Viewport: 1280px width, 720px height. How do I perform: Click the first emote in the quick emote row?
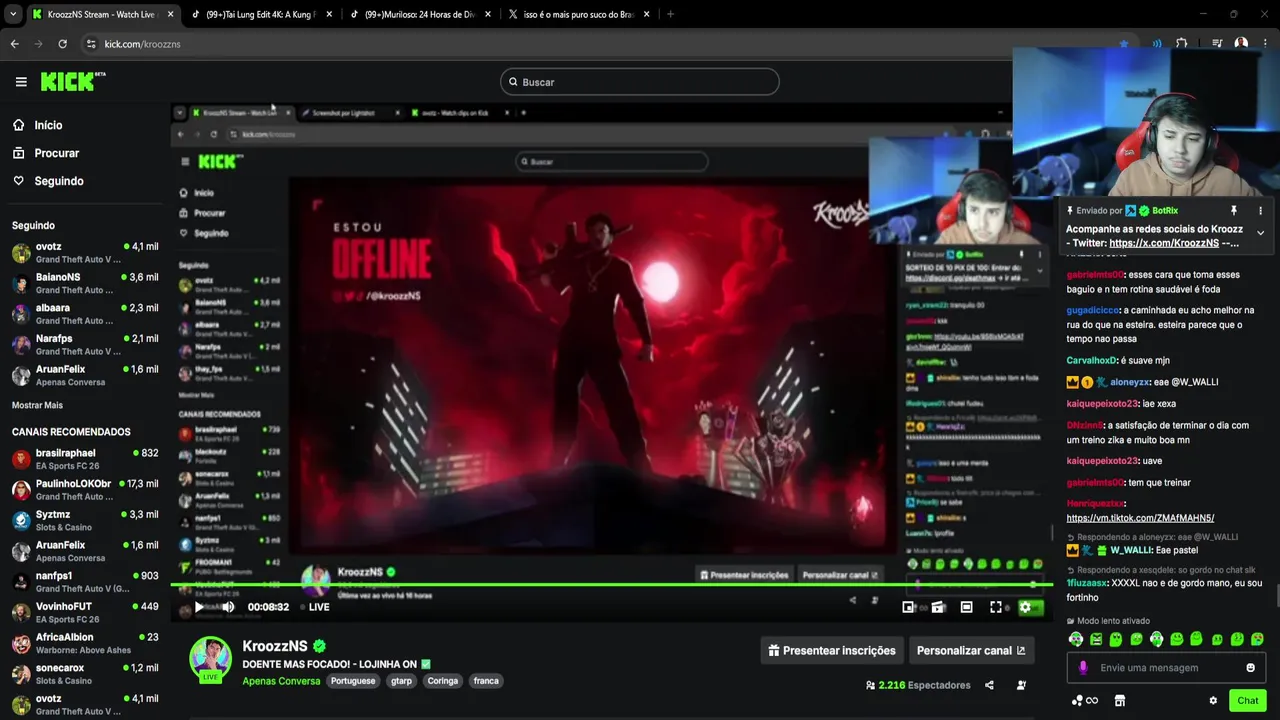tap(1076, 639)
